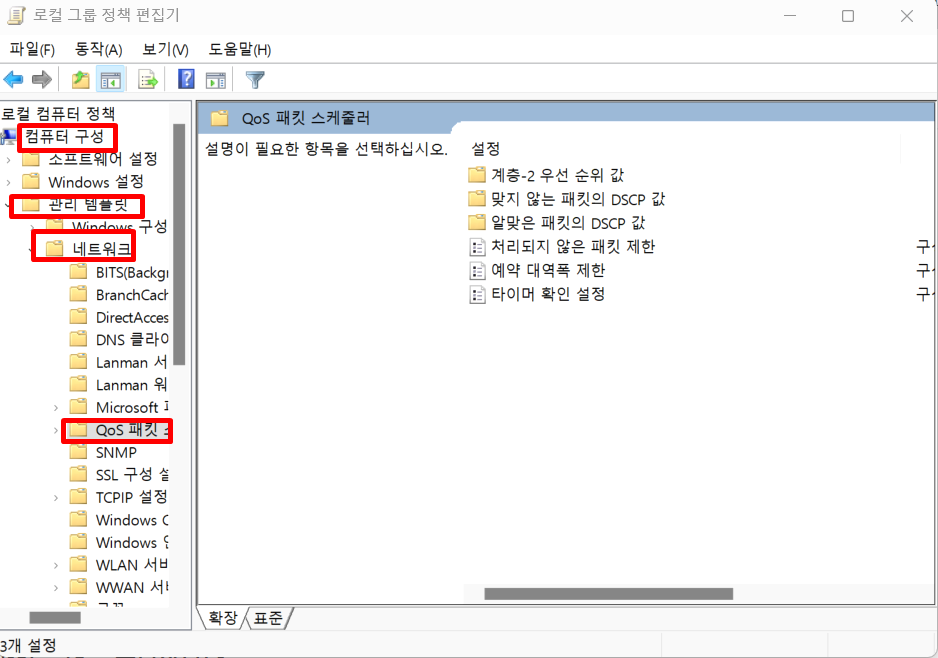Select TCPIP 설정 tree folder
This screenshot has height=658, width=938.
point(131,496)
